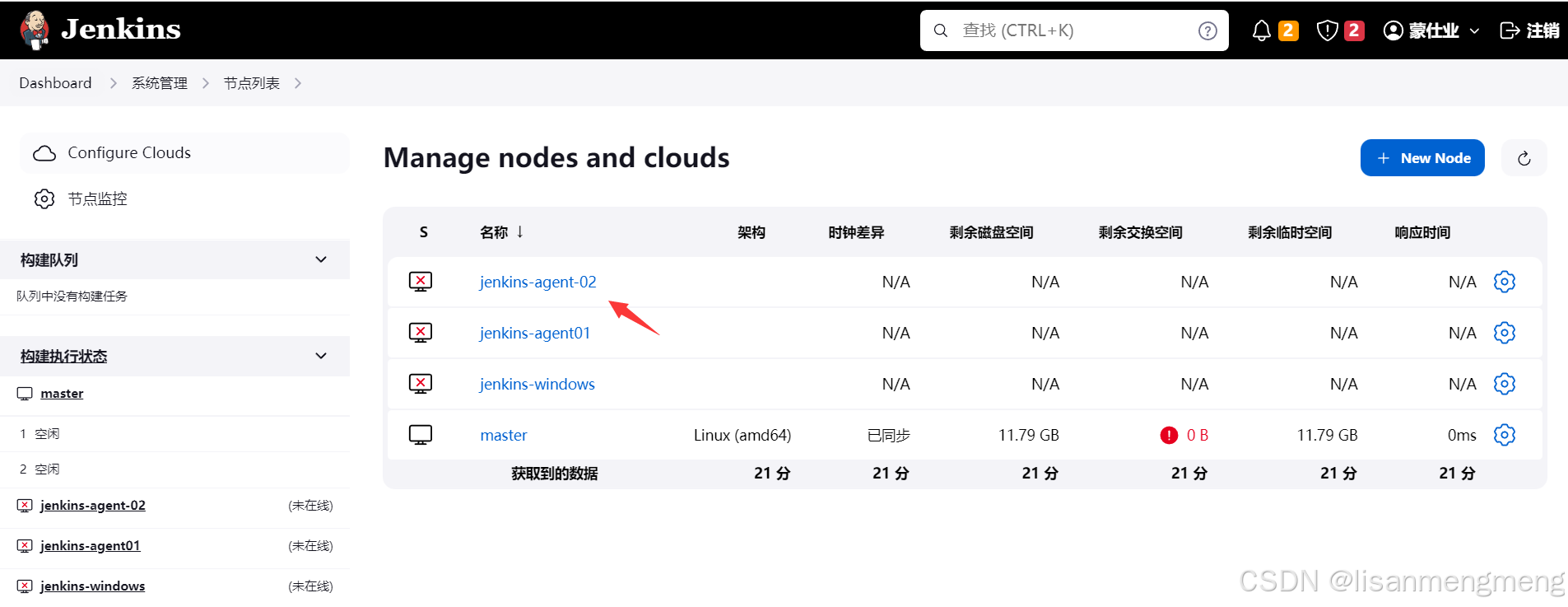Image resolution: width=1568 pixels, height=607 pixels.
Task: Click 获取到的数据 footer label
Action: [554, 474]
